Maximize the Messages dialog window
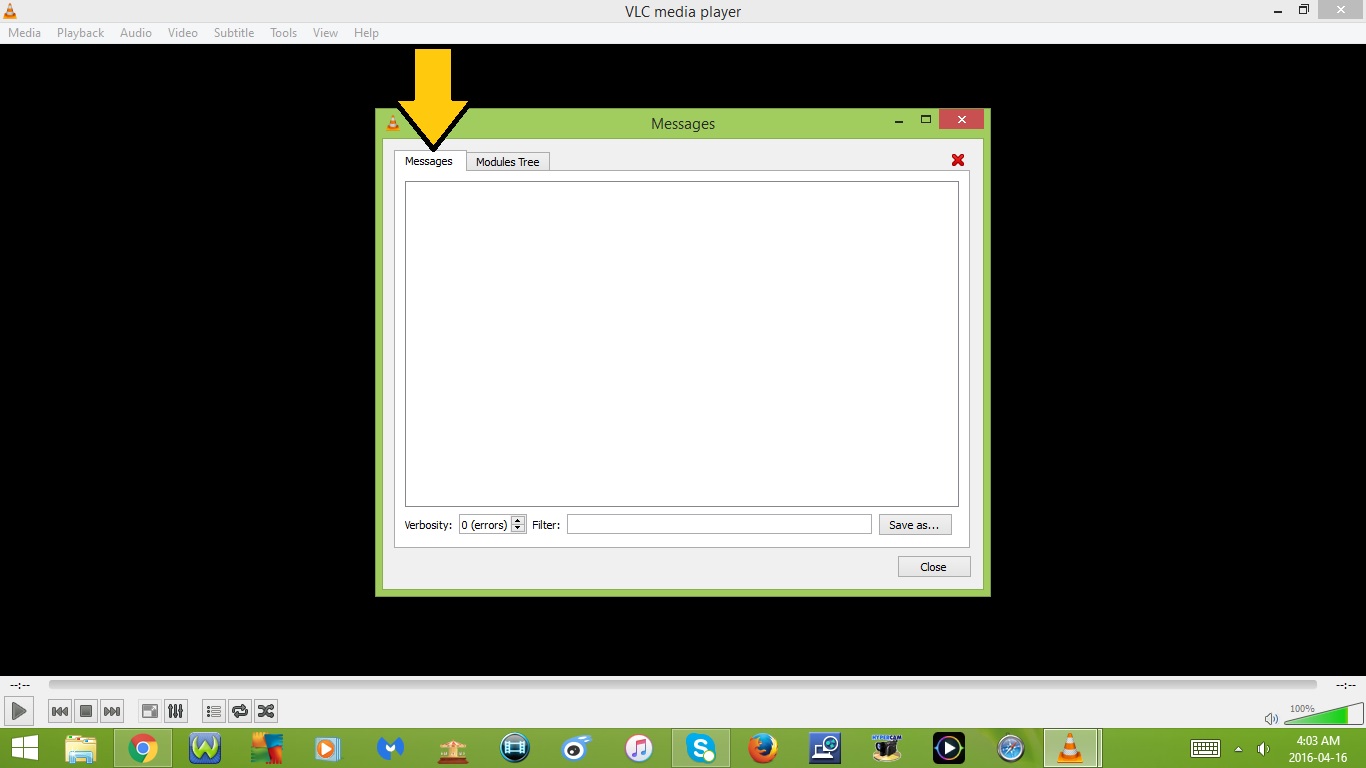 926,120
